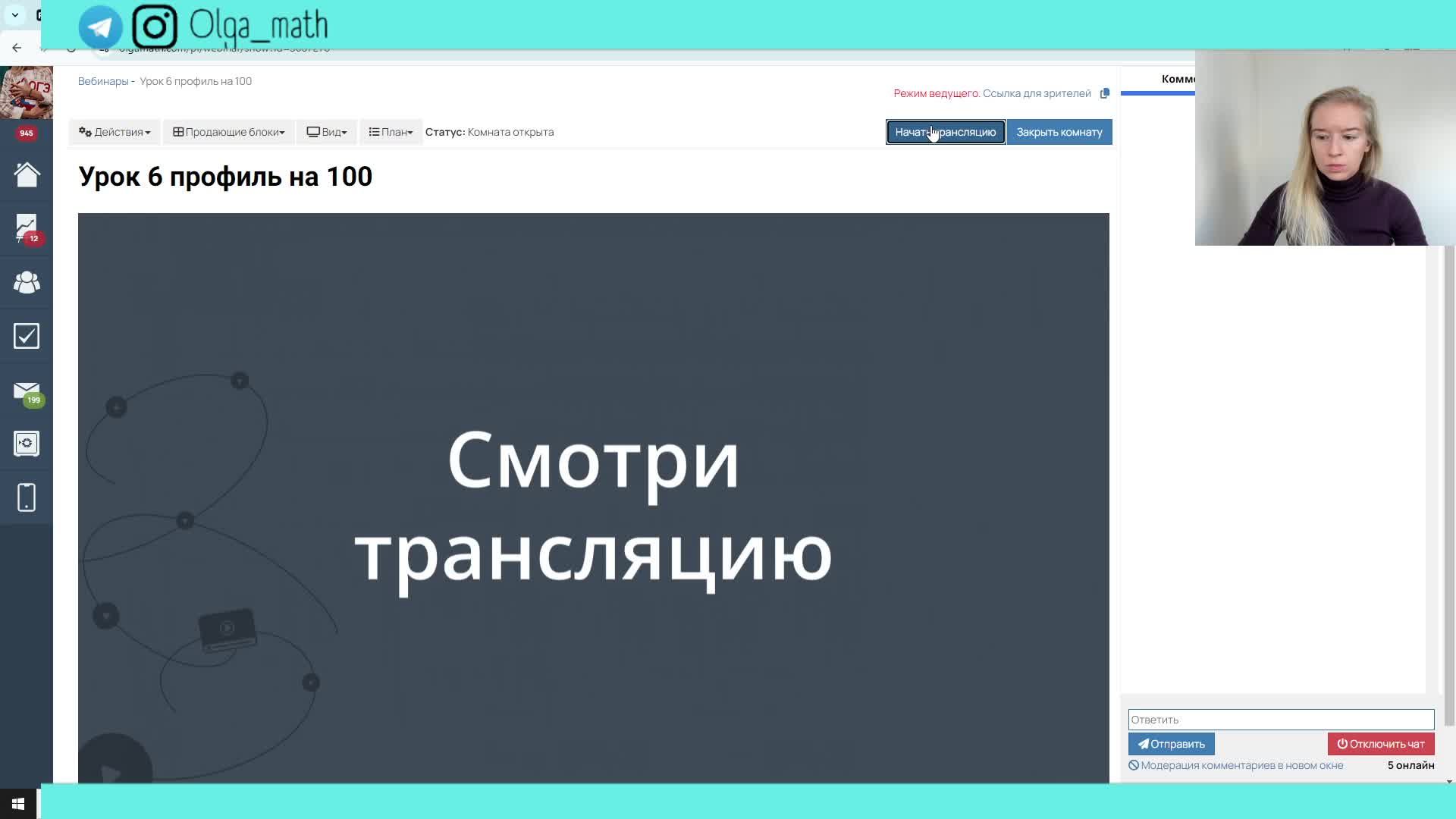The image size is (1456, 819).
Task: Select the Комментарии tab in chat panel
Action: (x=1178, y=79)
